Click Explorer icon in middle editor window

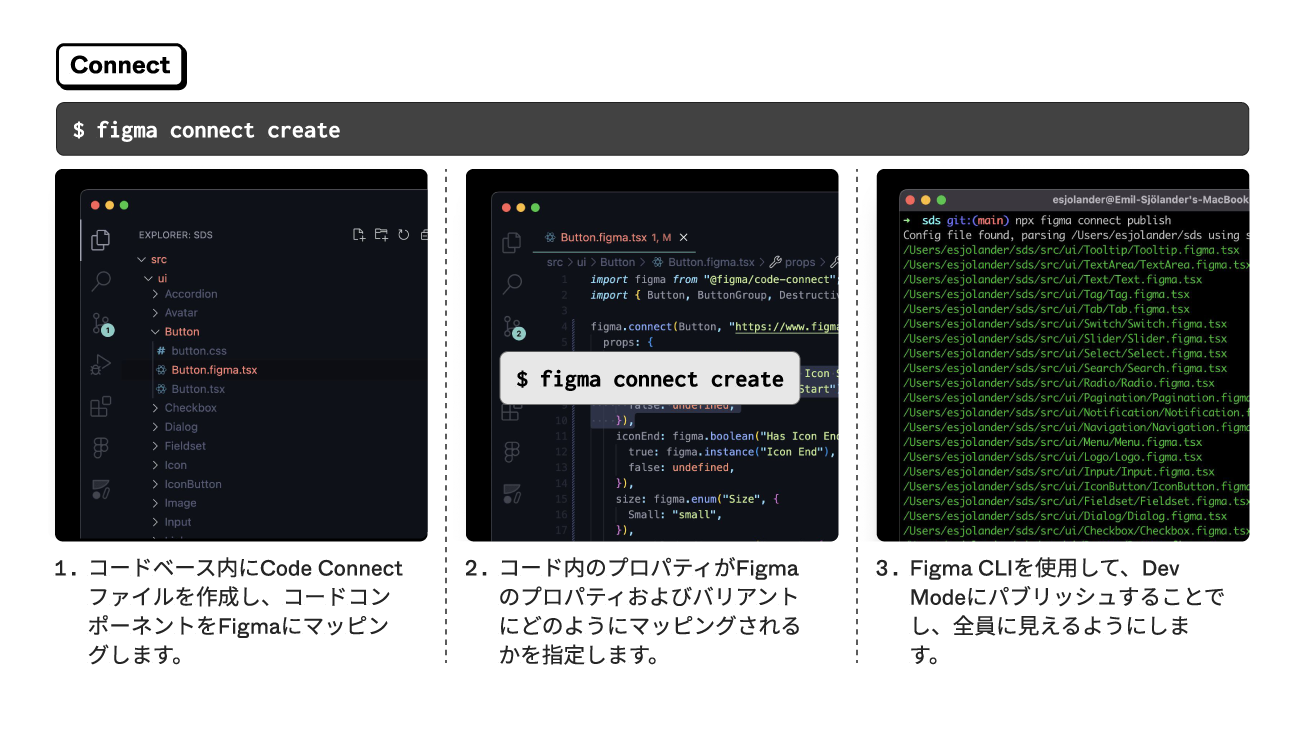point(512,242)
